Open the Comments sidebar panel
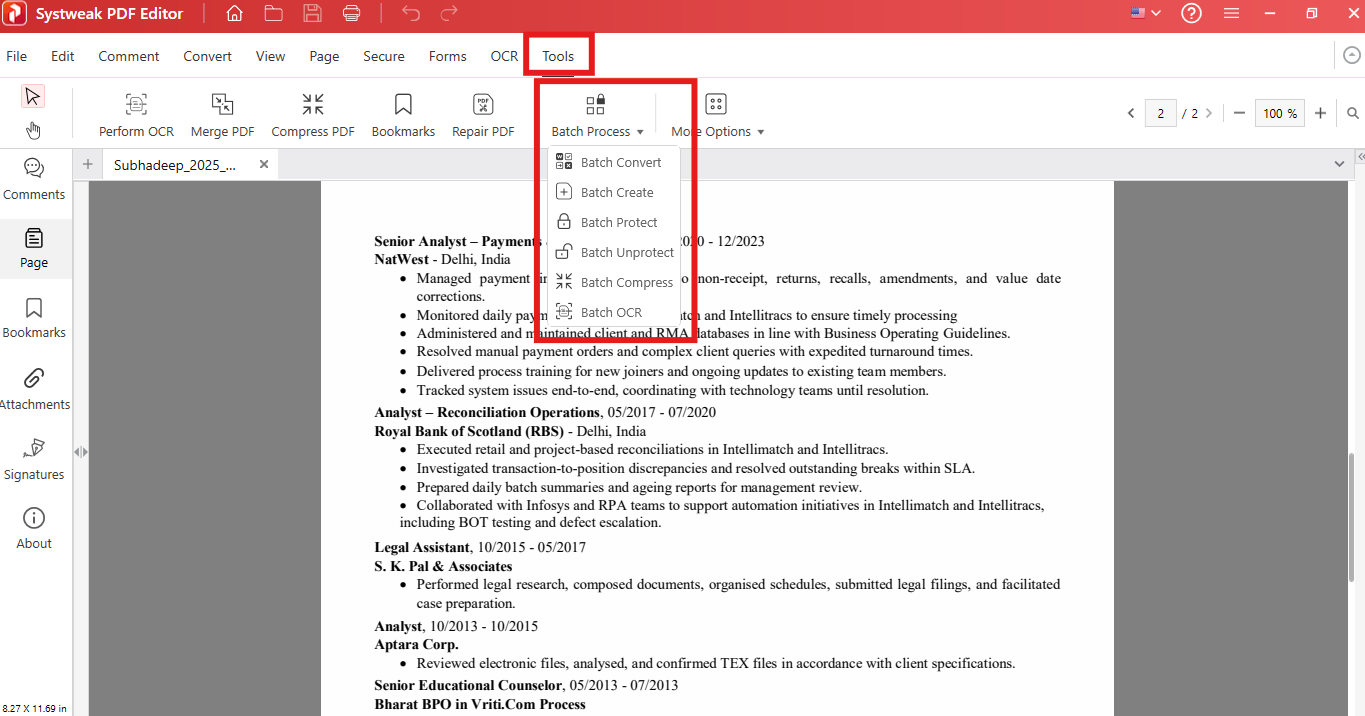Screen dimensions: 1365x716 pos(34,179)
